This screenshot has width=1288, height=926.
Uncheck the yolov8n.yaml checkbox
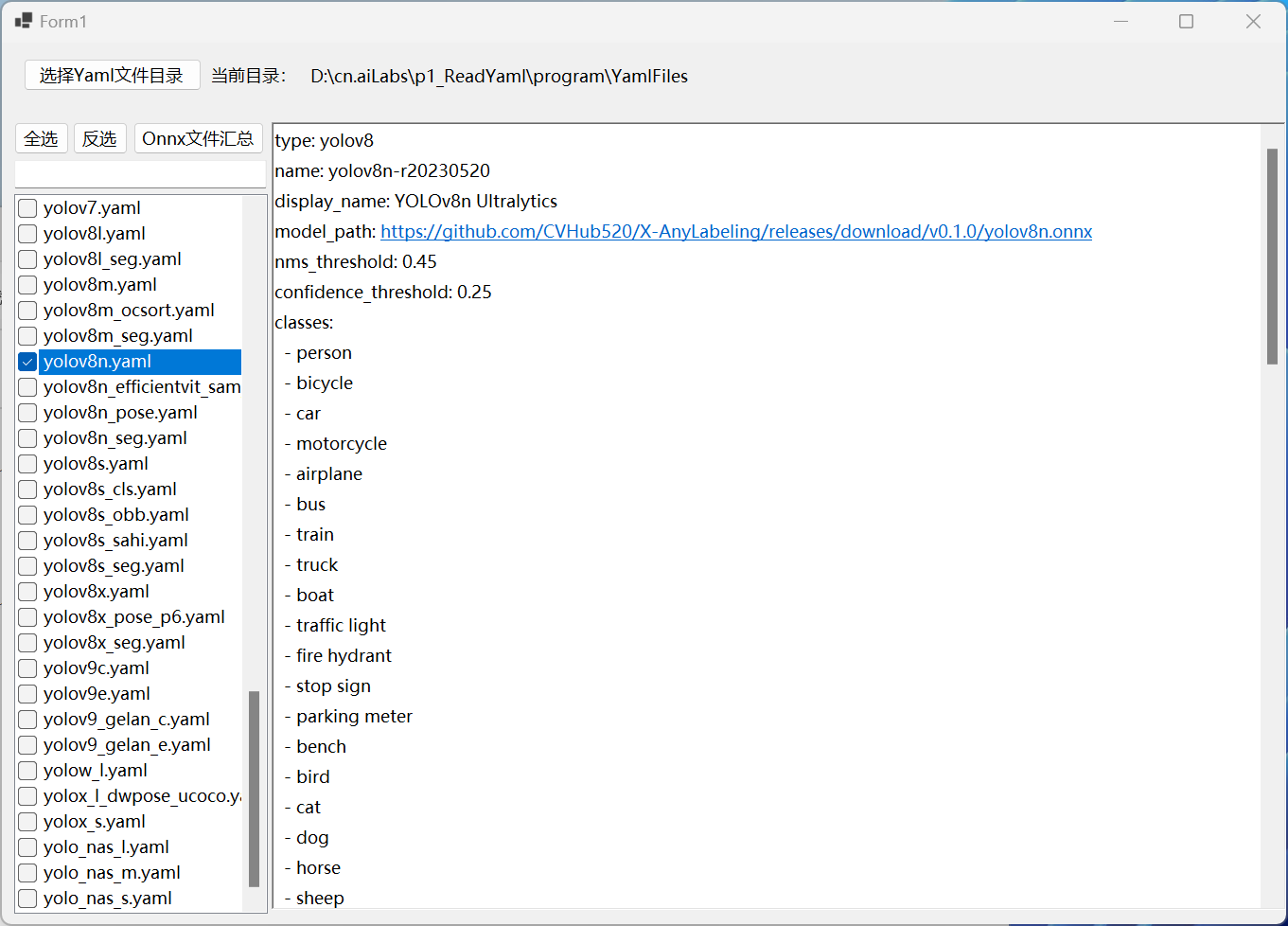[27, 362]
